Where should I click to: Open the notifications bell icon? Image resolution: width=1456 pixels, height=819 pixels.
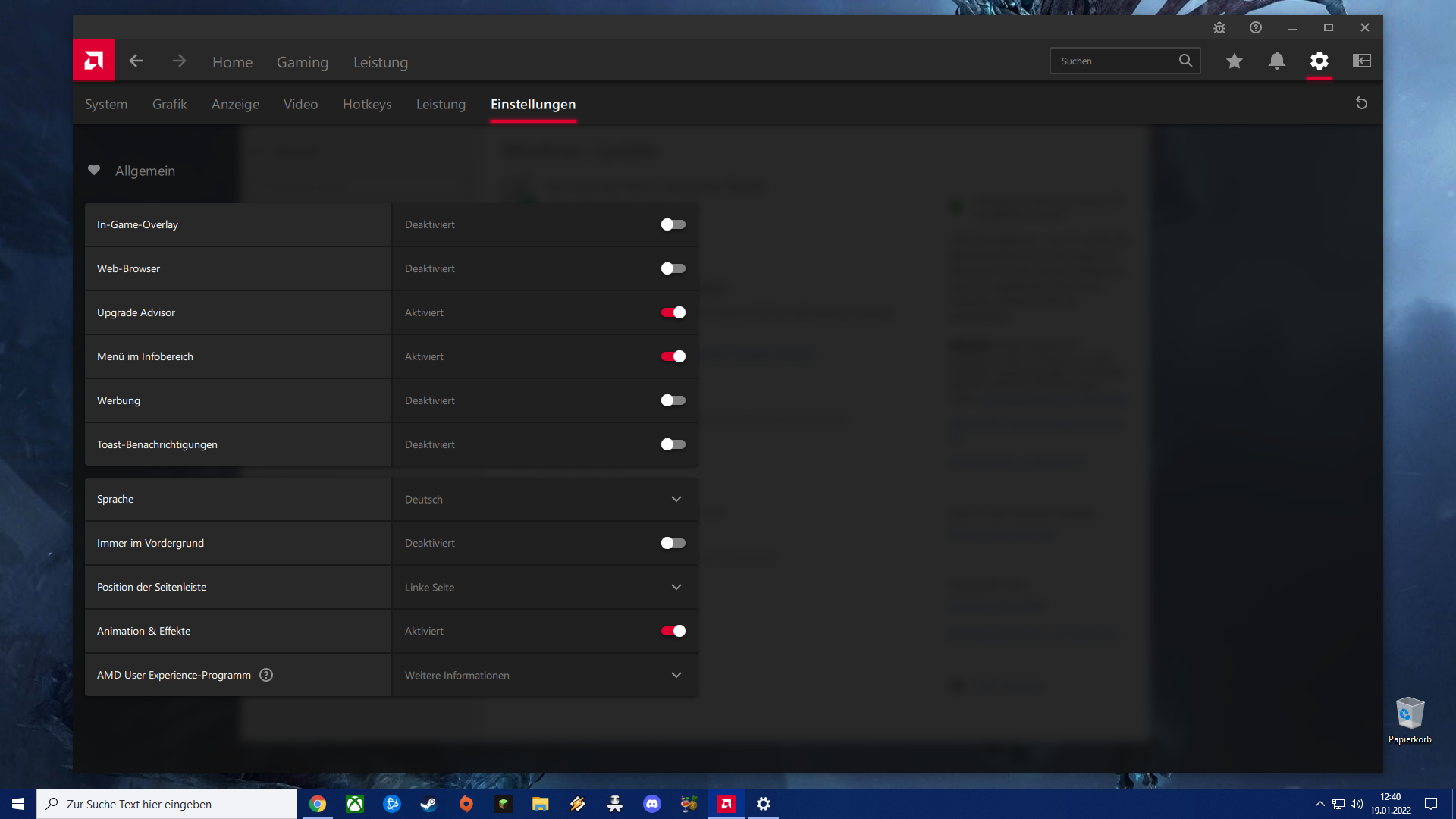[x=1276, y=61]
